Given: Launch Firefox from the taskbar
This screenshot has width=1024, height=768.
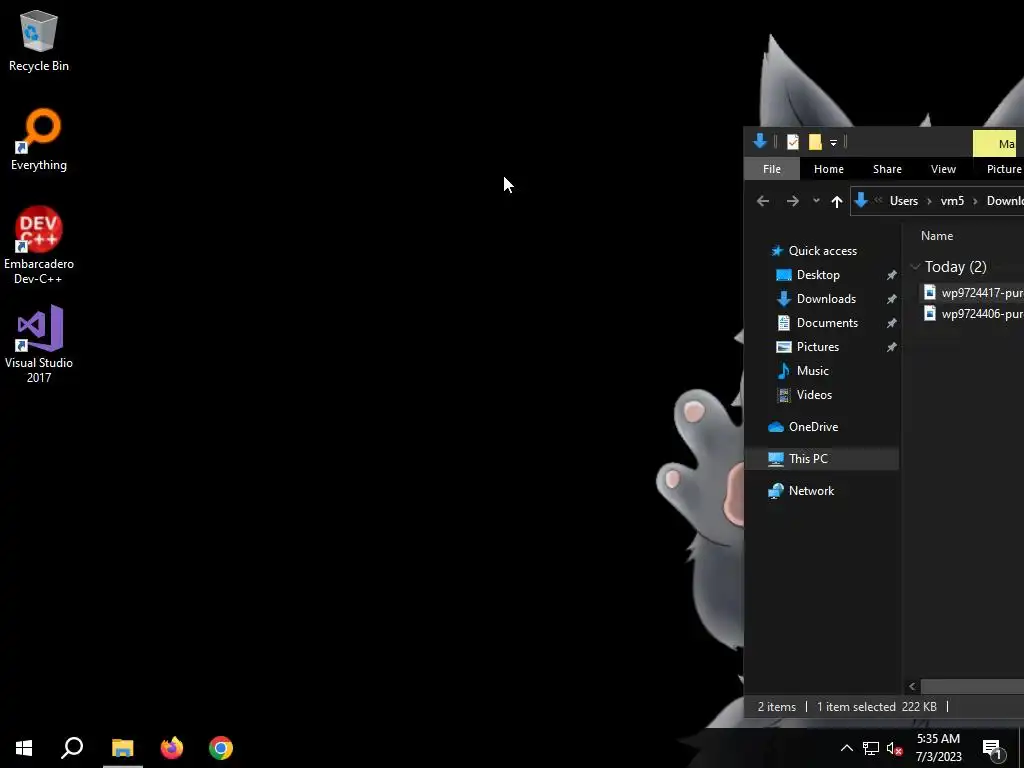Looking at the screenshot, I should (172, 748).
